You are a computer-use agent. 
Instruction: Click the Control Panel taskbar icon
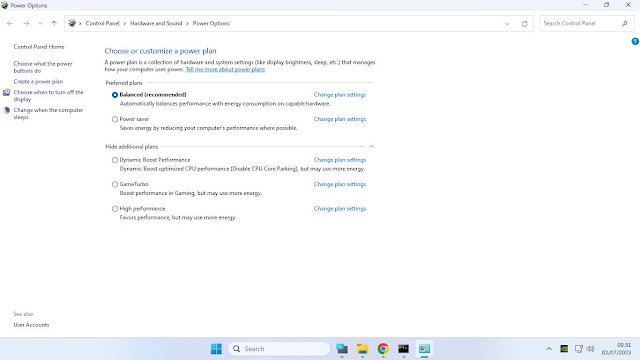coord(424,349)
